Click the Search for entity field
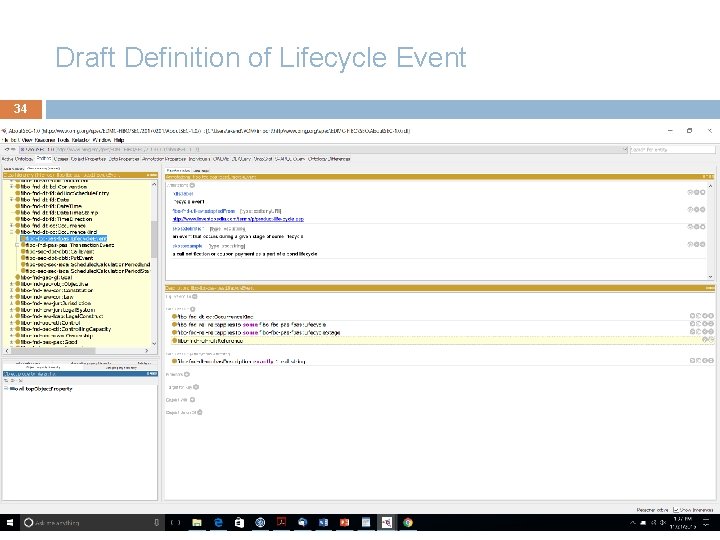This screenshot has width=720, height=540. tap(672, 149)
